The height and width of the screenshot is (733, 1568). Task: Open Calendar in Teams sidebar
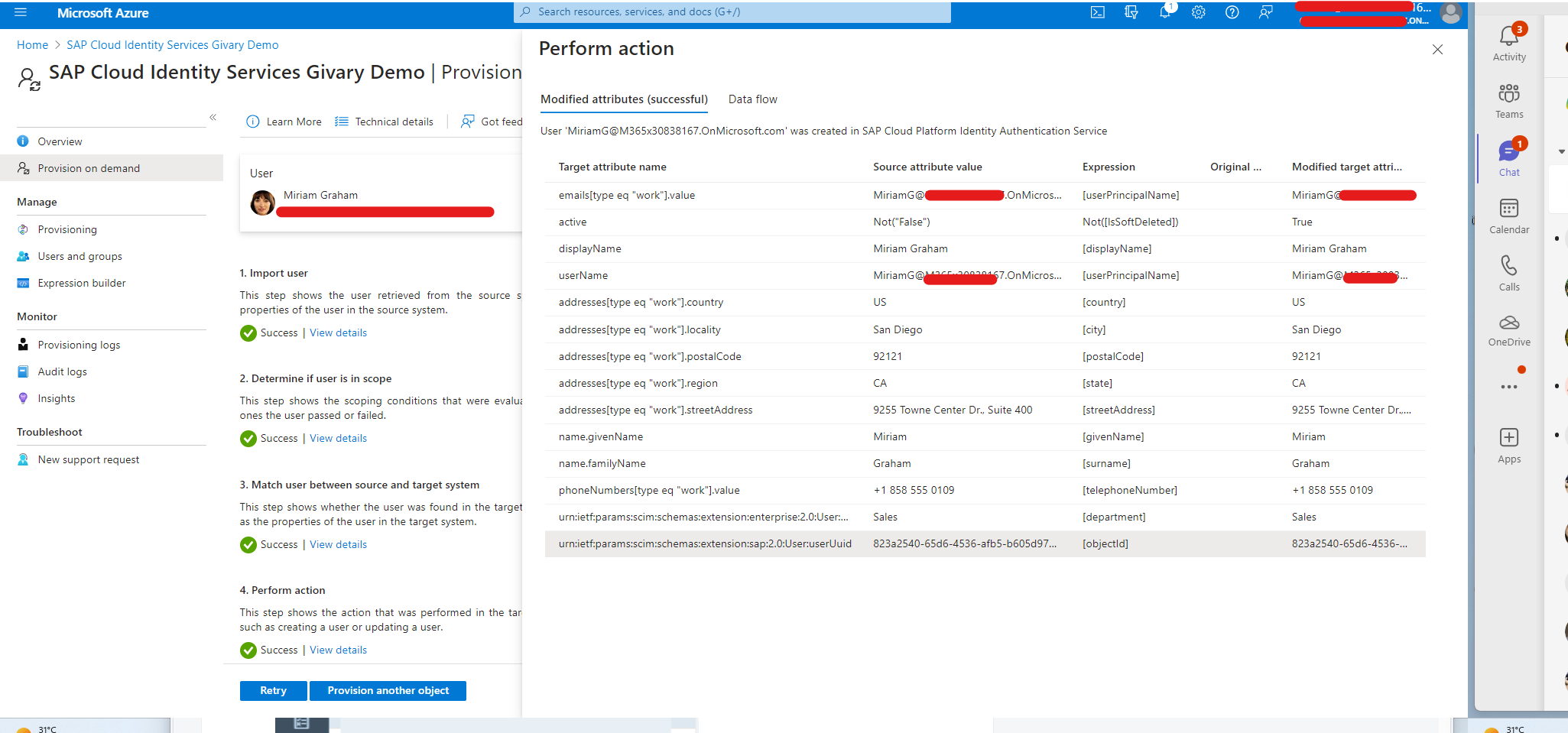pyautogui.click(x=1509, y=216)
